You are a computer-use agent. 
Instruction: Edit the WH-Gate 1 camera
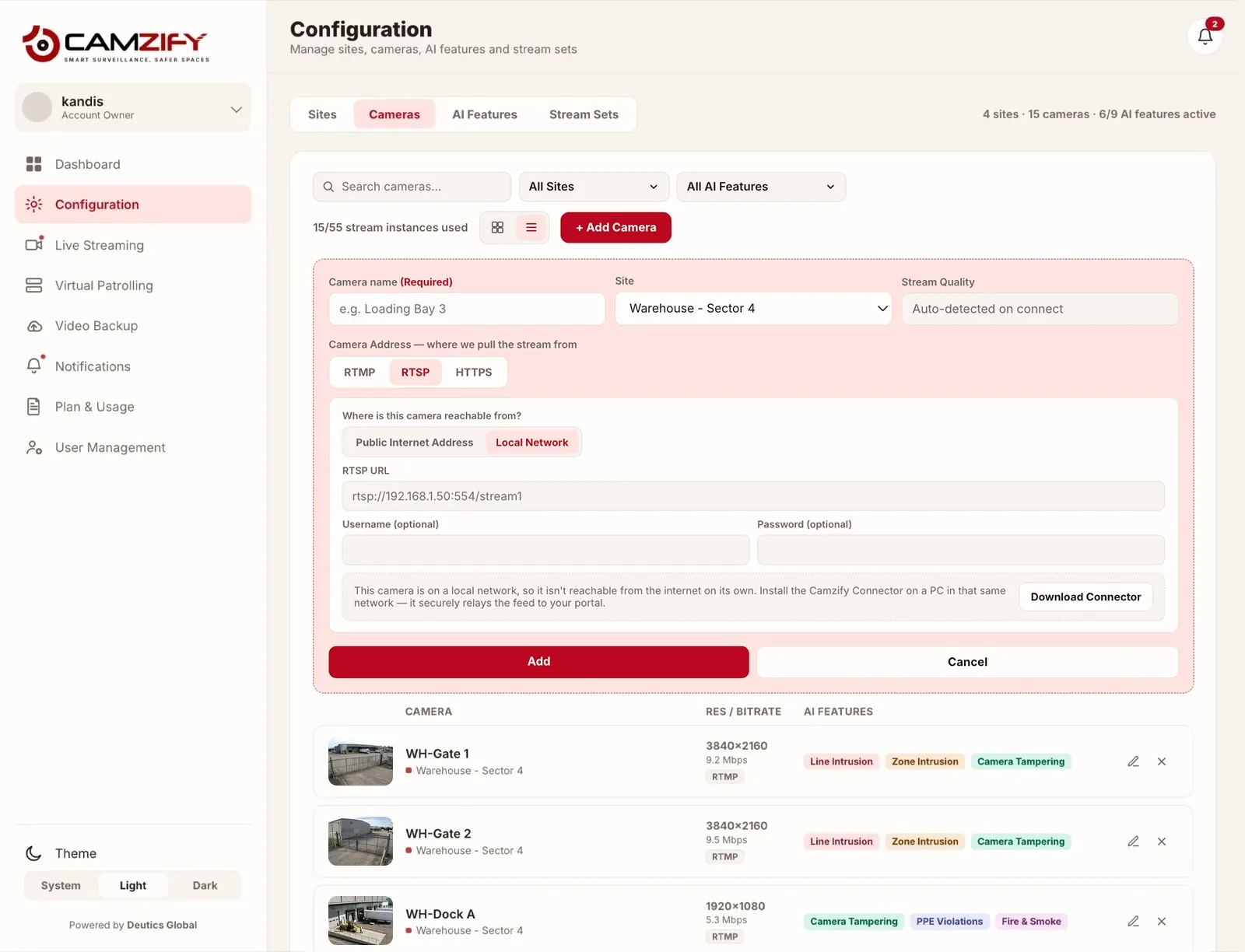tap(1133, 761)
